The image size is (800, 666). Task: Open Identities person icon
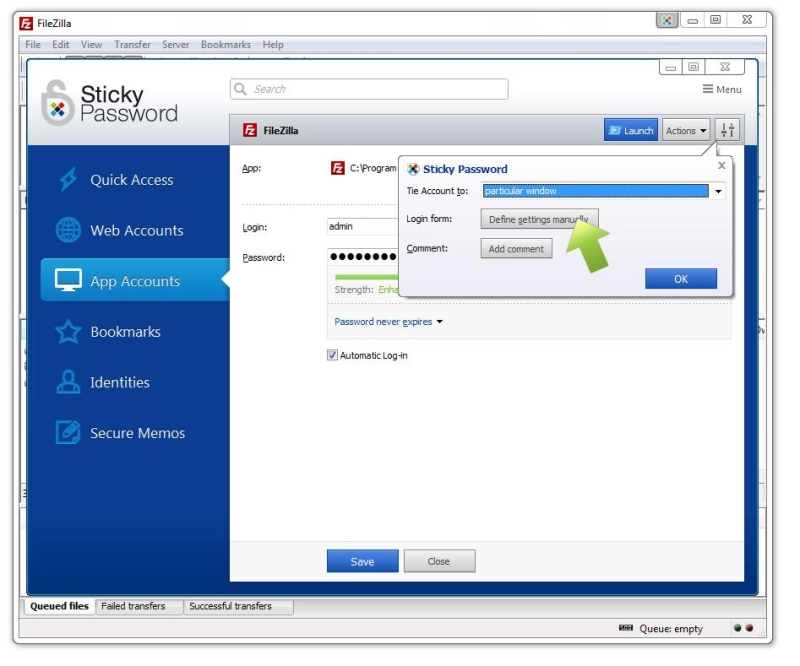pyautogui.click(x=68, y=382)
